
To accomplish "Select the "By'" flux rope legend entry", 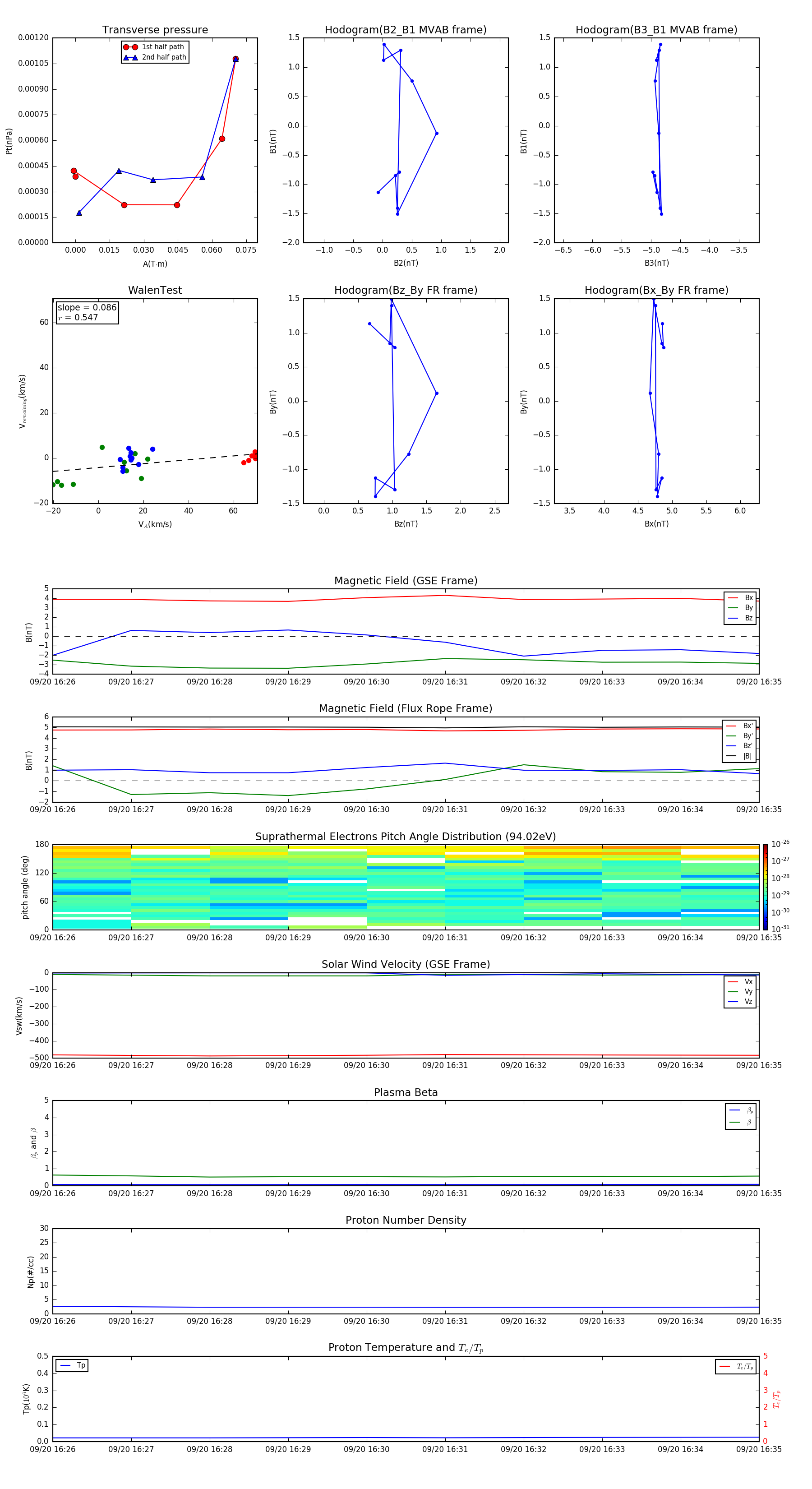I will (739, 736).
